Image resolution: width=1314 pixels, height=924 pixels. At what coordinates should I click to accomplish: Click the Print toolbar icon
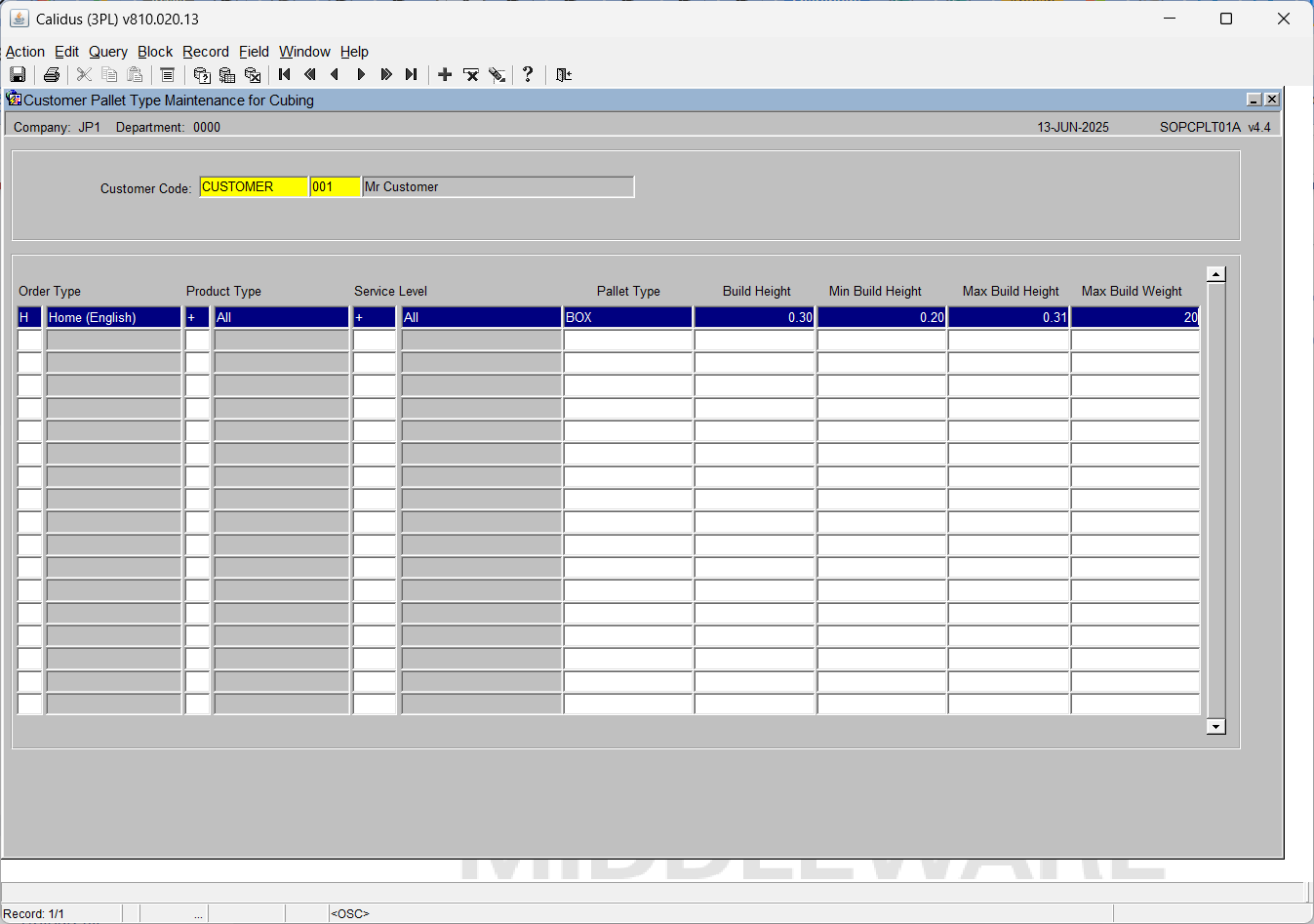[x=52, y=75]
